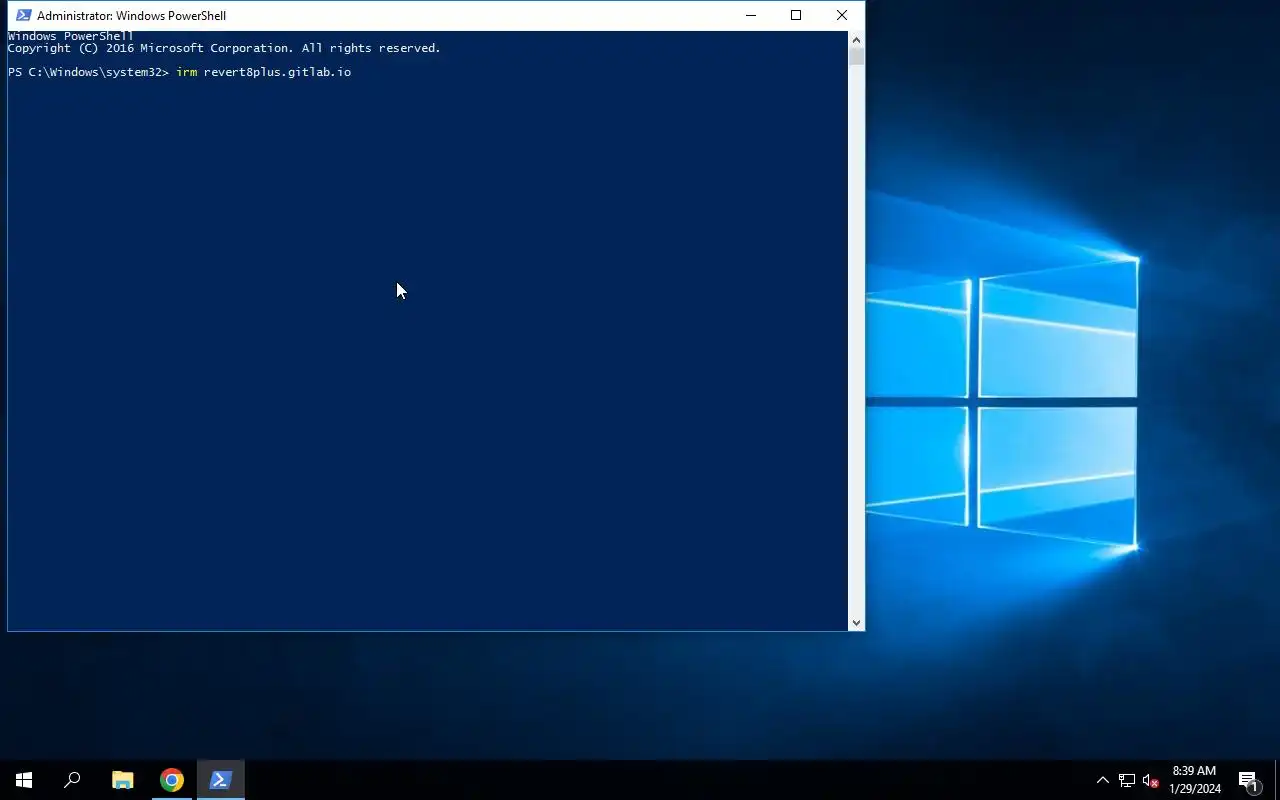Select PowerShell taskbar button
The height and width of the screenshot is (800, 1280).
221,780
